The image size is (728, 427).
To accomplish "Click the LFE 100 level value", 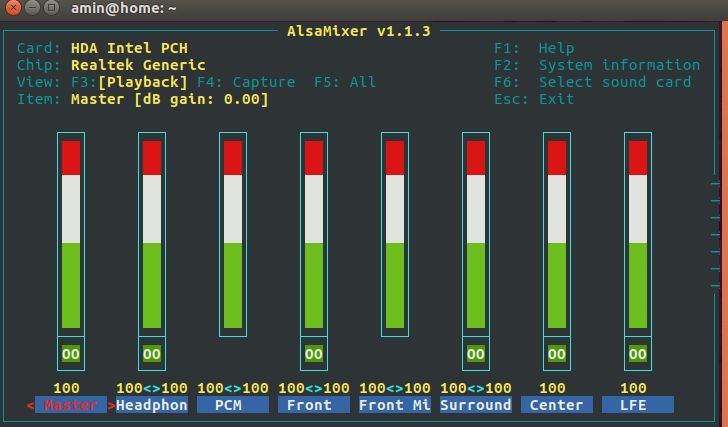I will 633,388.
